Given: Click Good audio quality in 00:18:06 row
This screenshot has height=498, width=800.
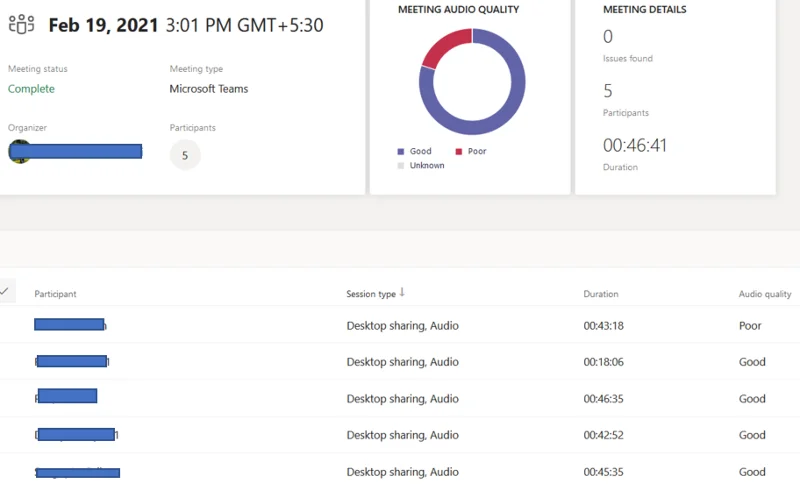Looking at the screenshot, I should (752, 362).
